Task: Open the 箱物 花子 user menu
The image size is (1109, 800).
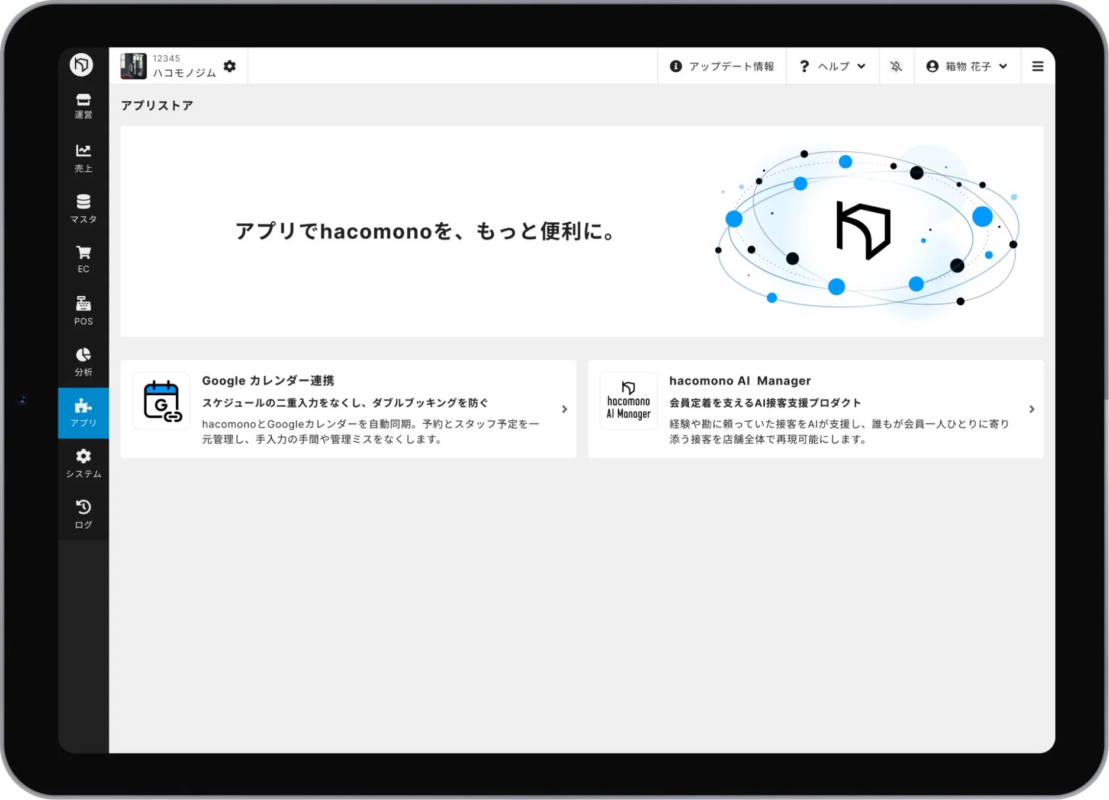Action: (x=967, y=66)
